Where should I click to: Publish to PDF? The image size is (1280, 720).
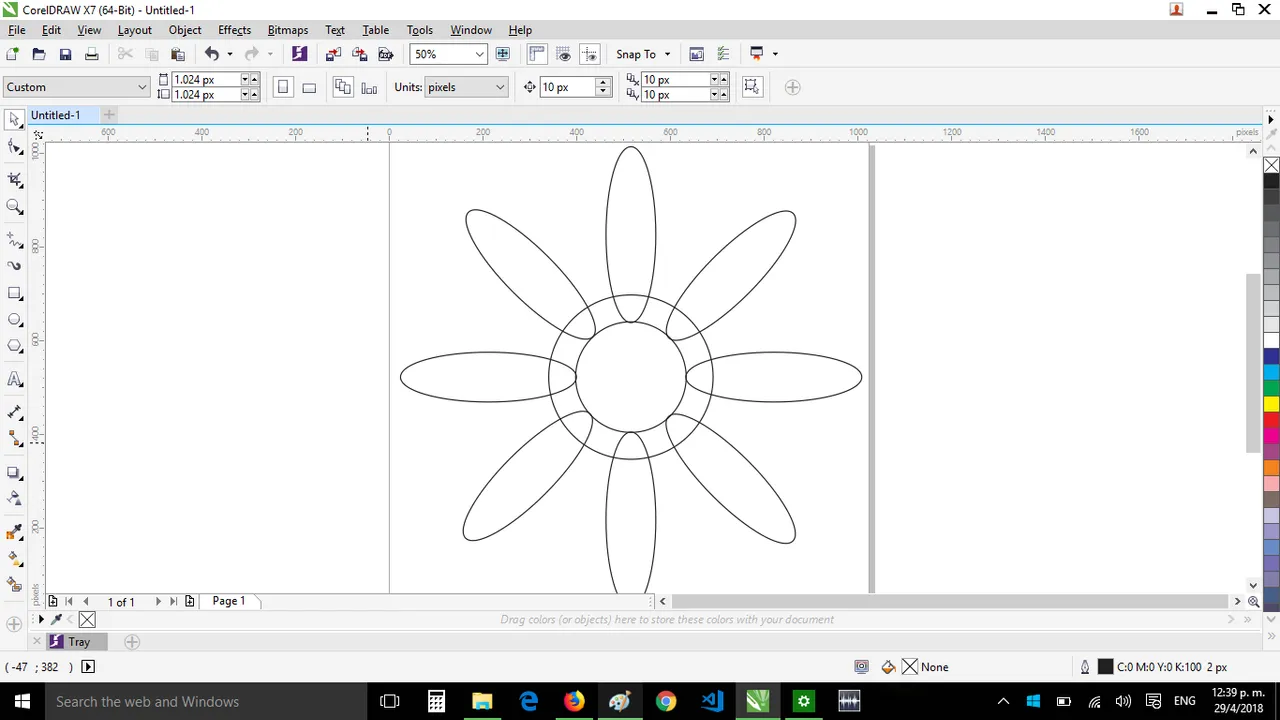click(x=386, y=54)
